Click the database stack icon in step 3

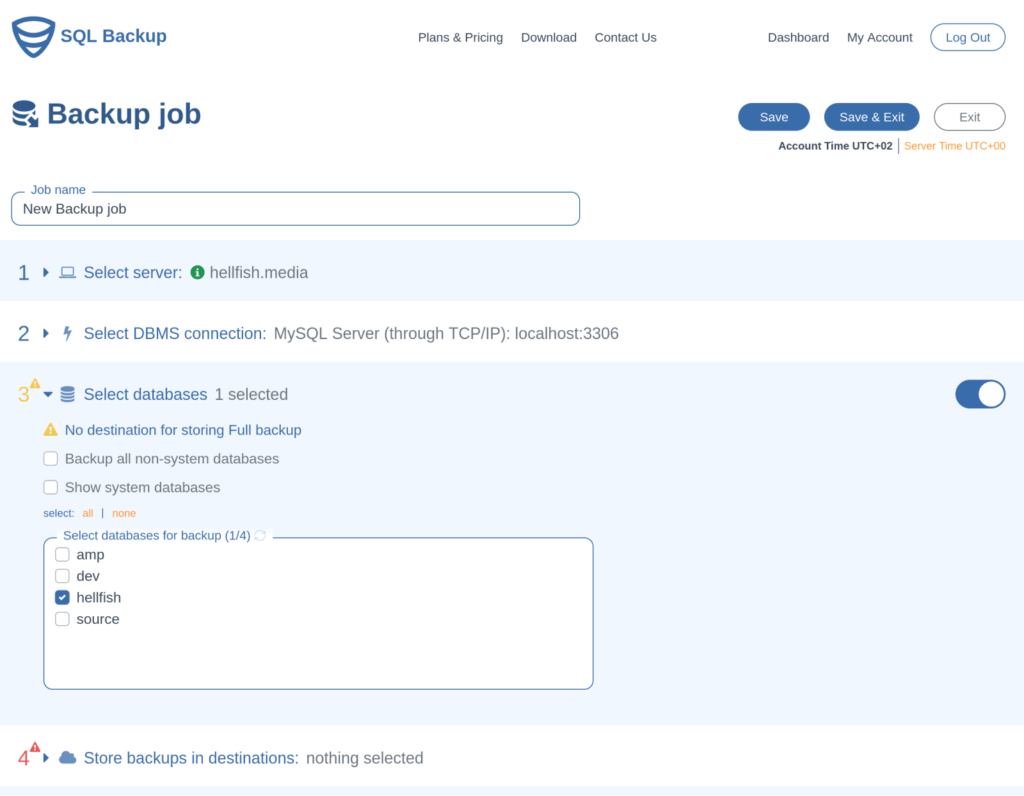pos(67,394)
